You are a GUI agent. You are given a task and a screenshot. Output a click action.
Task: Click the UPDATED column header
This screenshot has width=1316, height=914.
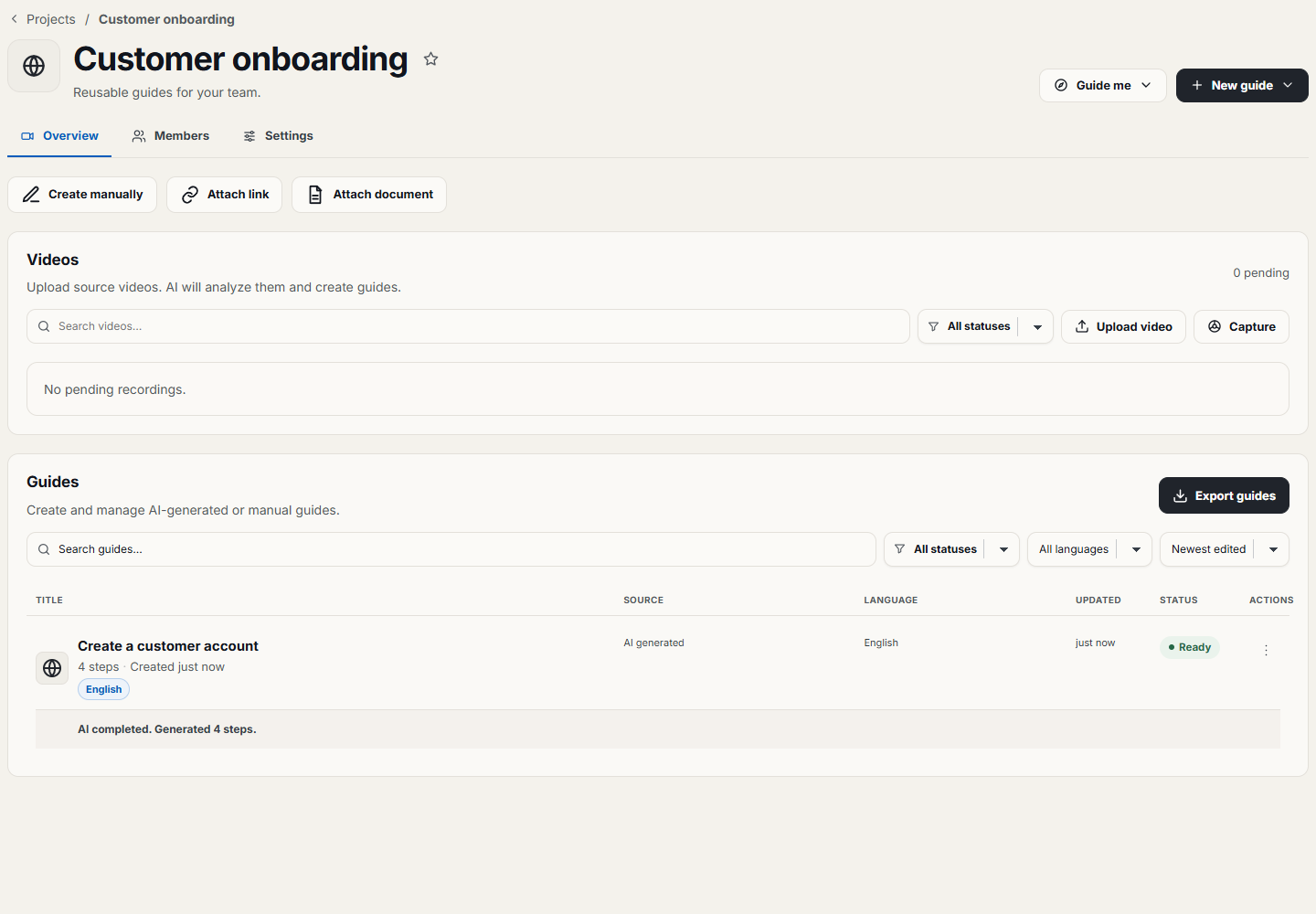(x=1098, y=600)
